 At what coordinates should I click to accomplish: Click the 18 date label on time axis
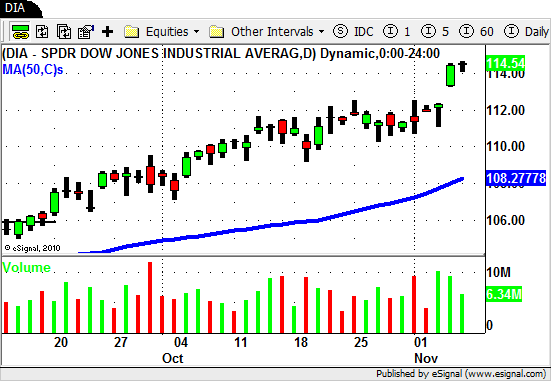301,342
